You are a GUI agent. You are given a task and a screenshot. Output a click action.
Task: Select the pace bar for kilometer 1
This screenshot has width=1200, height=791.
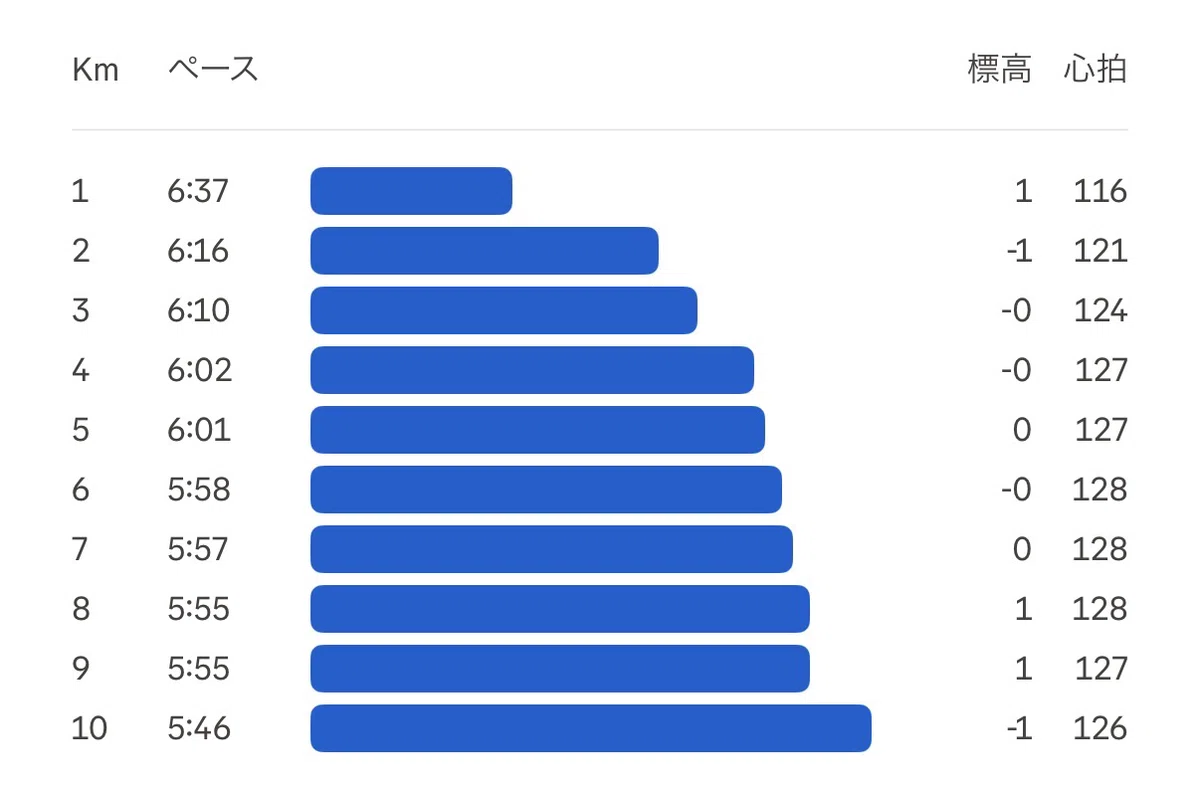click(x=411, y=190)
